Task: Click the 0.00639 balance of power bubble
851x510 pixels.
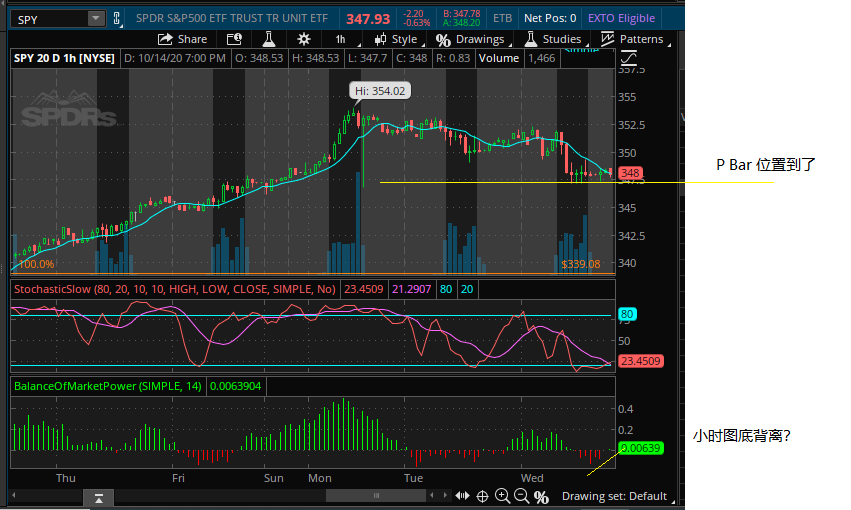Action: point(640,448)
